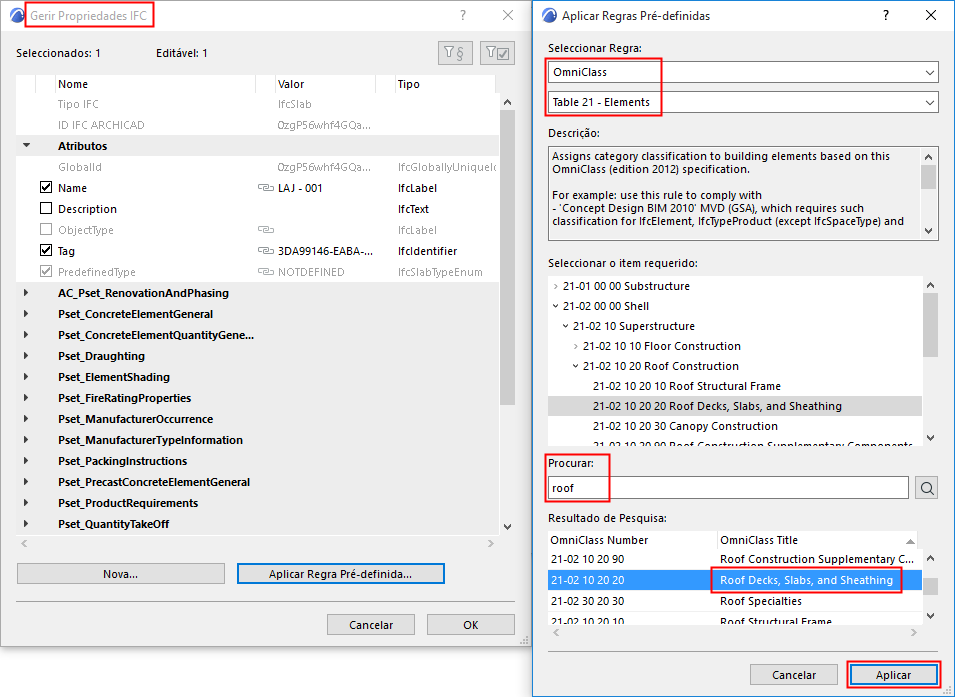Open the OmniClass rule dropdown
This screenshot has width=955, height=697.
pos(742,72)
